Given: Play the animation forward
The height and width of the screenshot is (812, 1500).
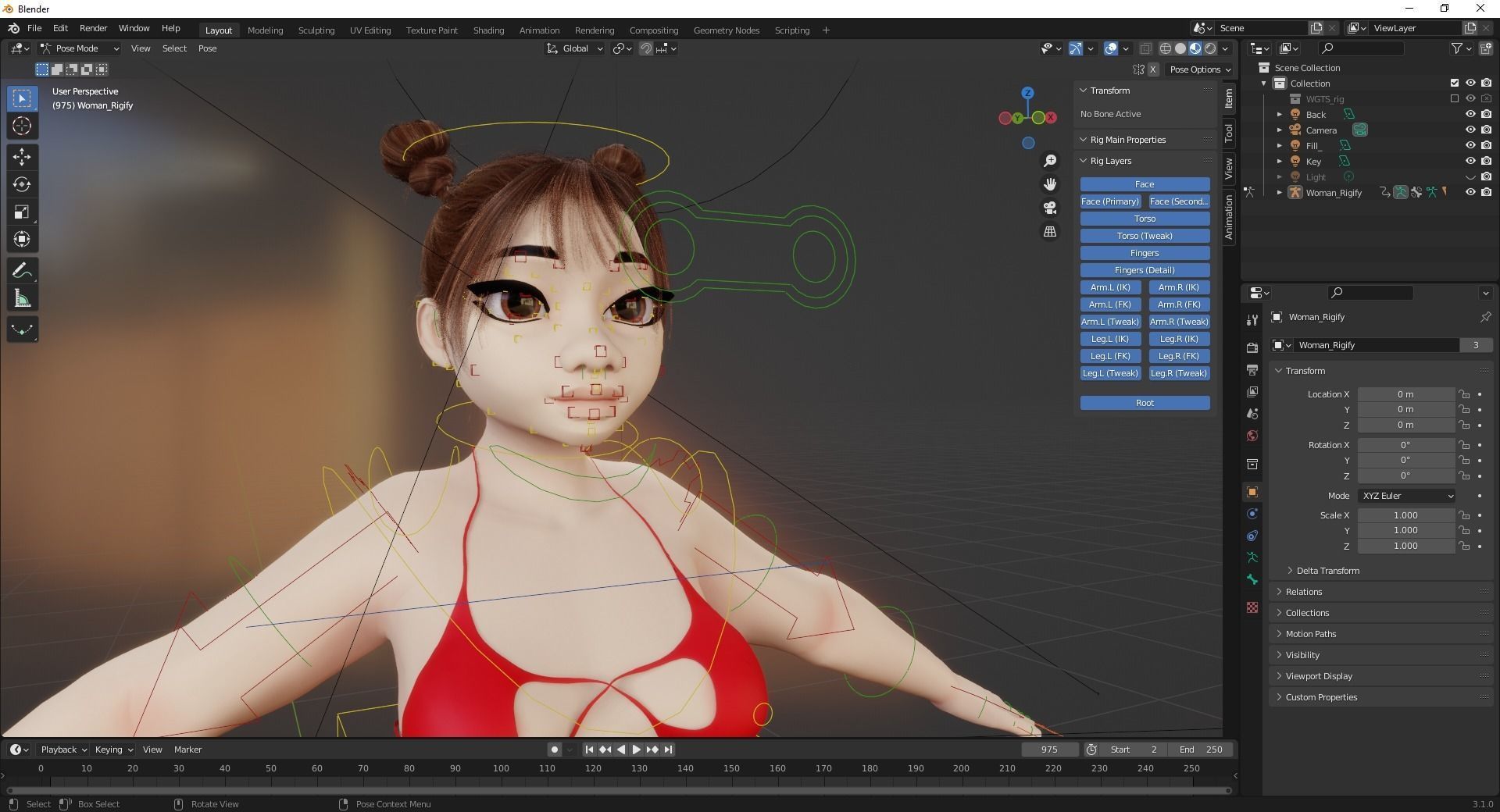Looking at the screenshot, I should point(636,750).
